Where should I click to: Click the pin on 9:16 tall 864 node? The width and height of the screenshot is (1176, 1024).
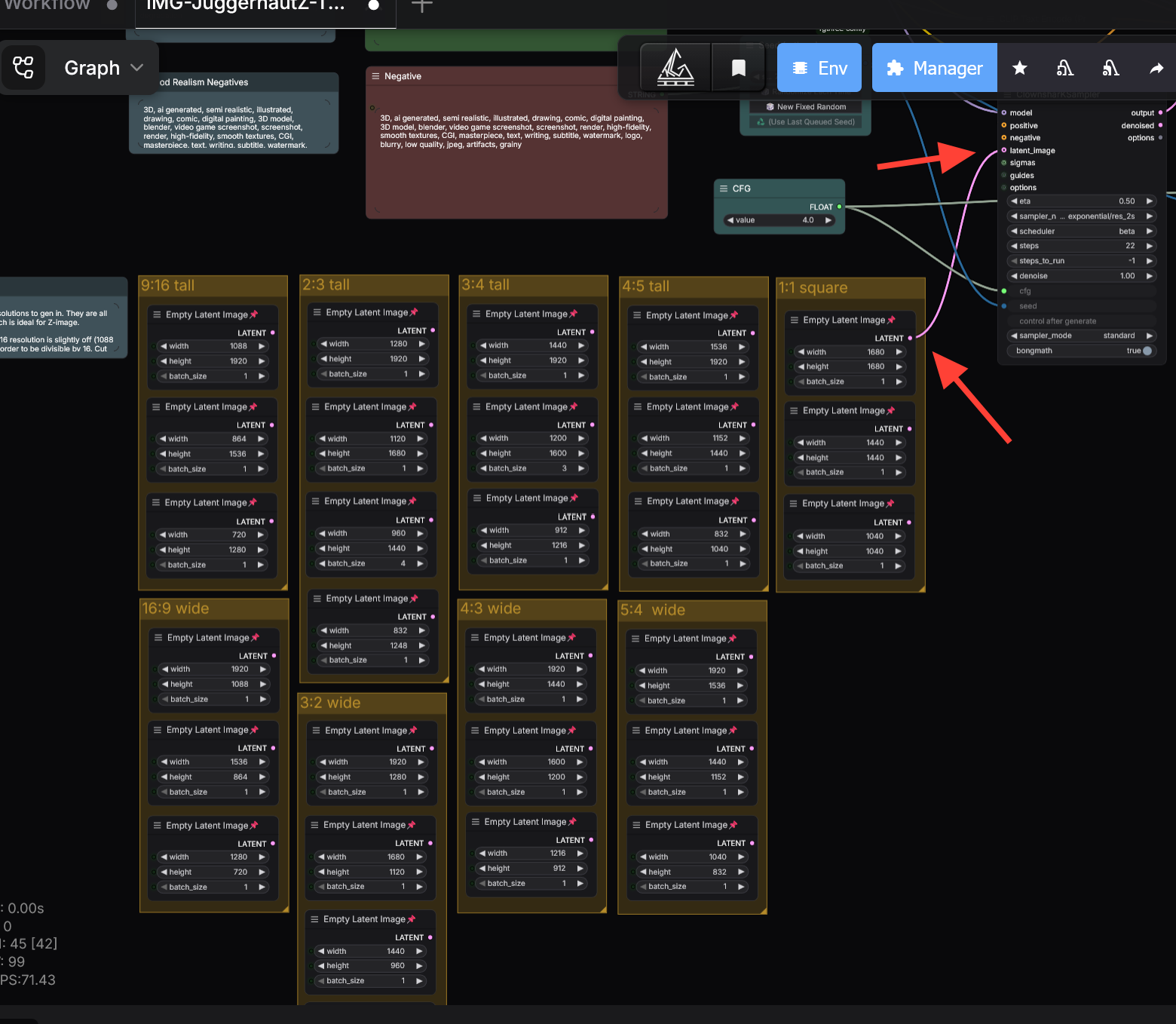click(253, 406)
